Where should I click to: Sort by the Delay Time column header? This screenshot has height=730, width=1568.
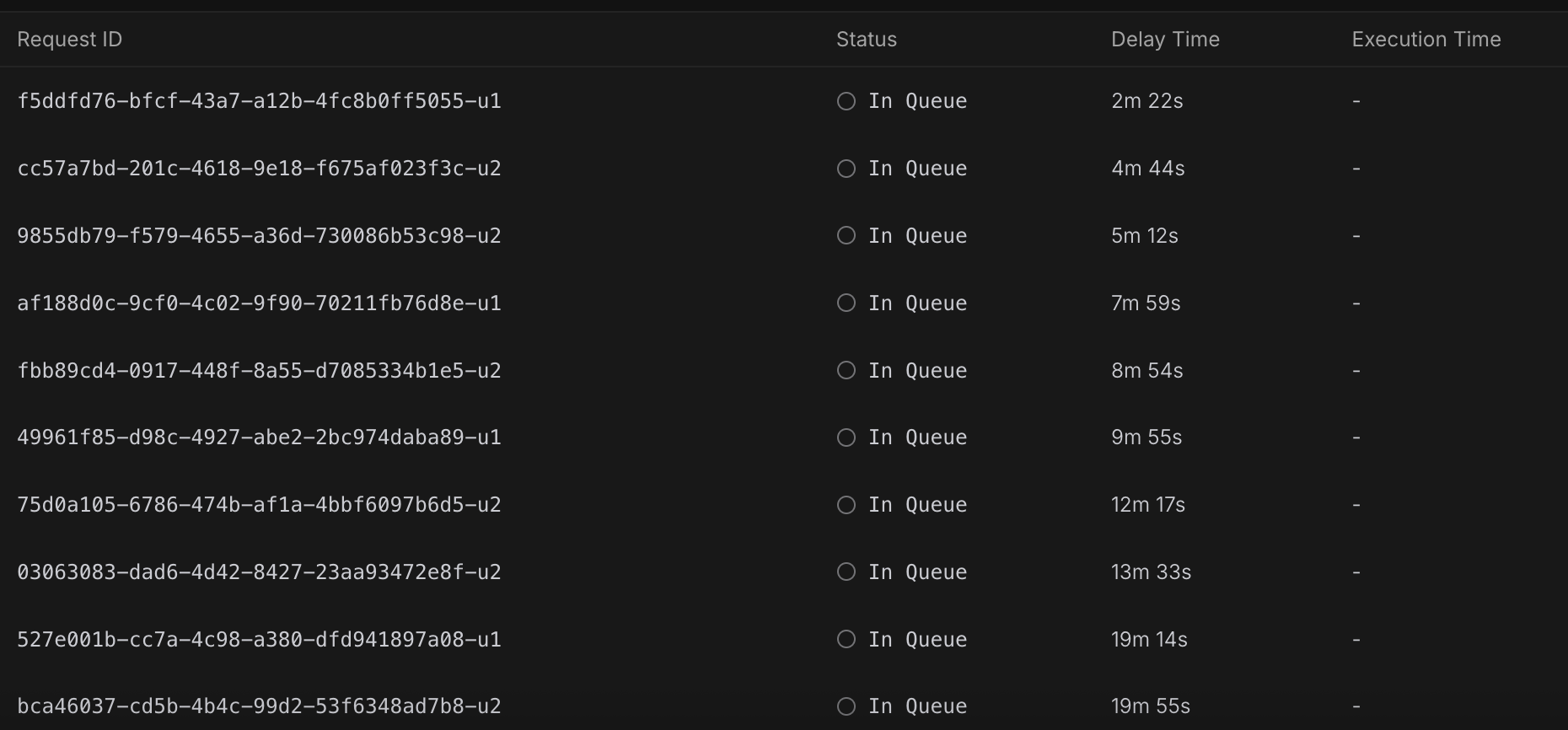click(x=1165, y=40)
